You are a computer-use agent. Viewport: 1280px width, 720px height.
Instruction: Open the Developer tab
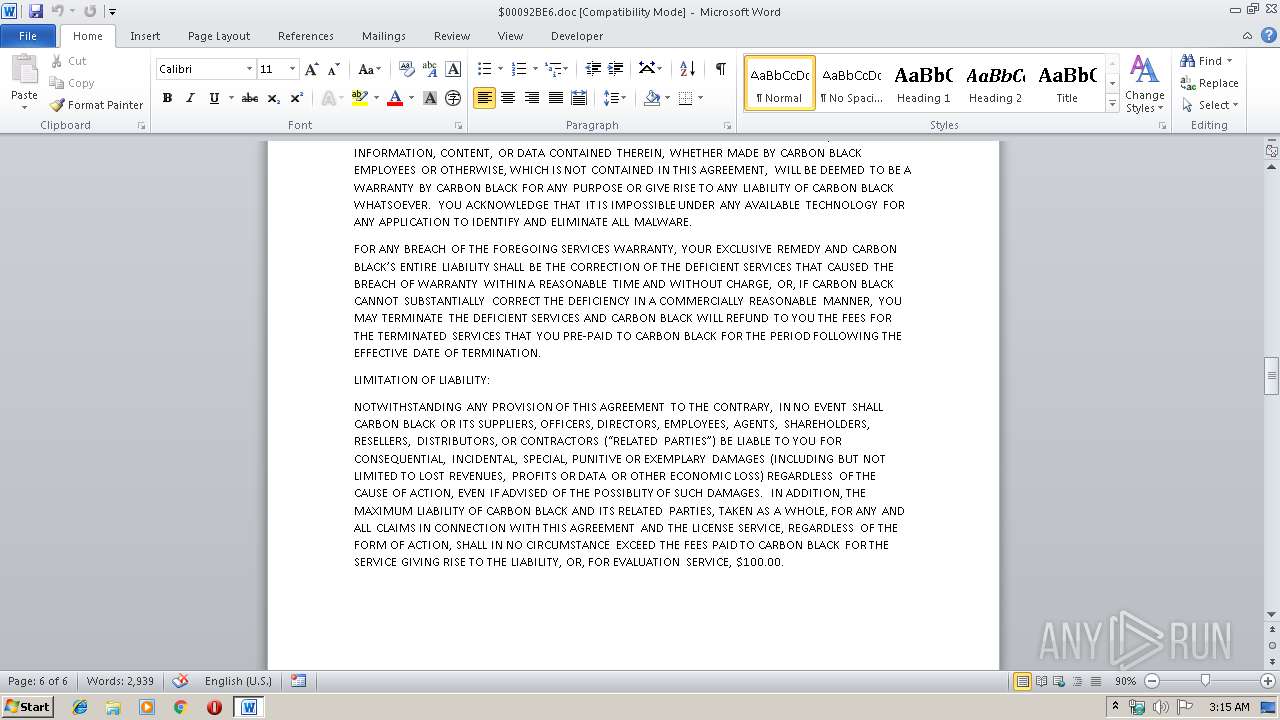(x=577, y=36)
